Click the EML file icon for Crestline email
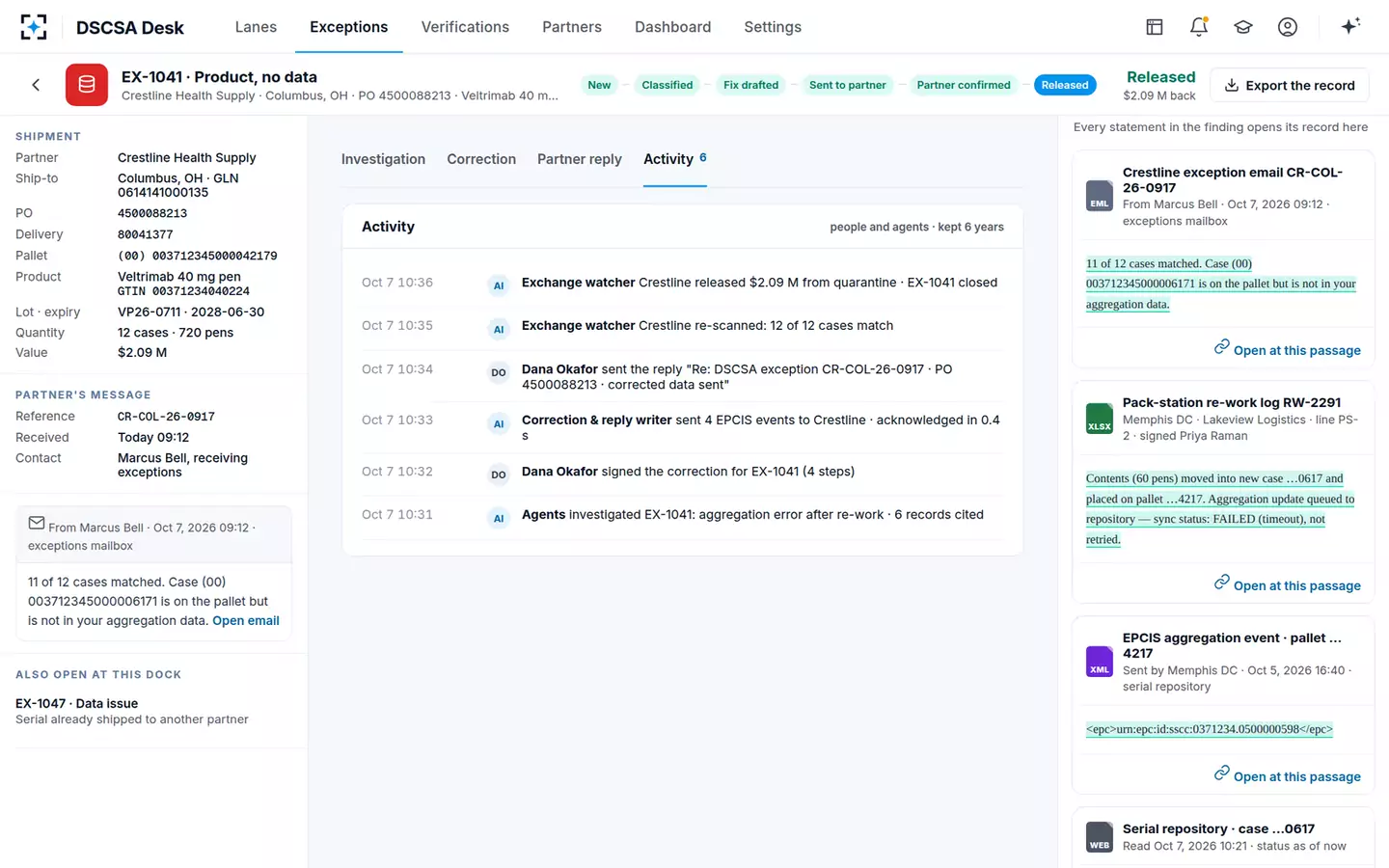This screenshot has width=1389, height=868. [1100, 196]
